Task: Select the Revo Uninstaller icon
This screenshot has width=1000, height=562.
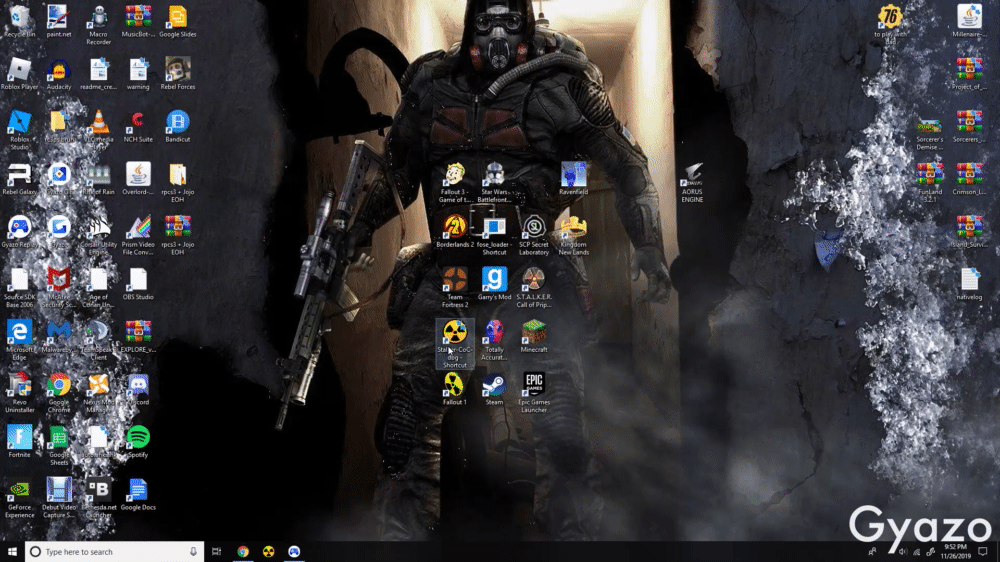Action: click(19, 393)
